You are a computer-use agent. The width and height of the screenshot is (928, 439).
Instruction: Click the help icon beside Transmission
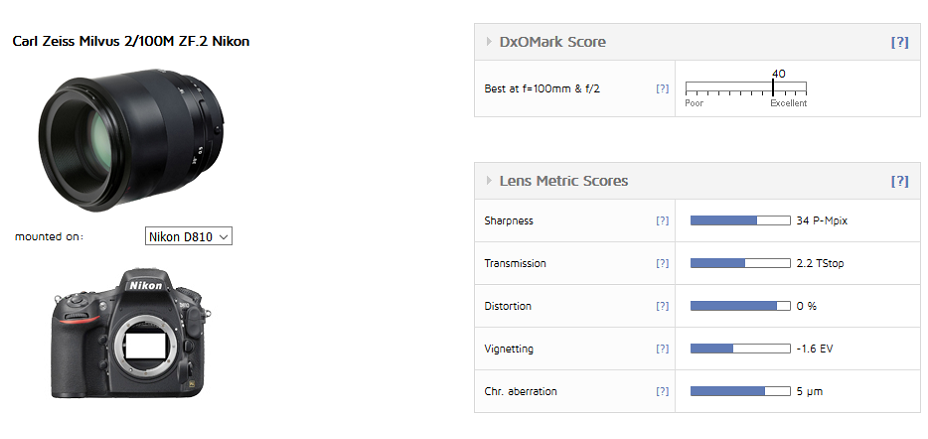click(x=662, y=263)
